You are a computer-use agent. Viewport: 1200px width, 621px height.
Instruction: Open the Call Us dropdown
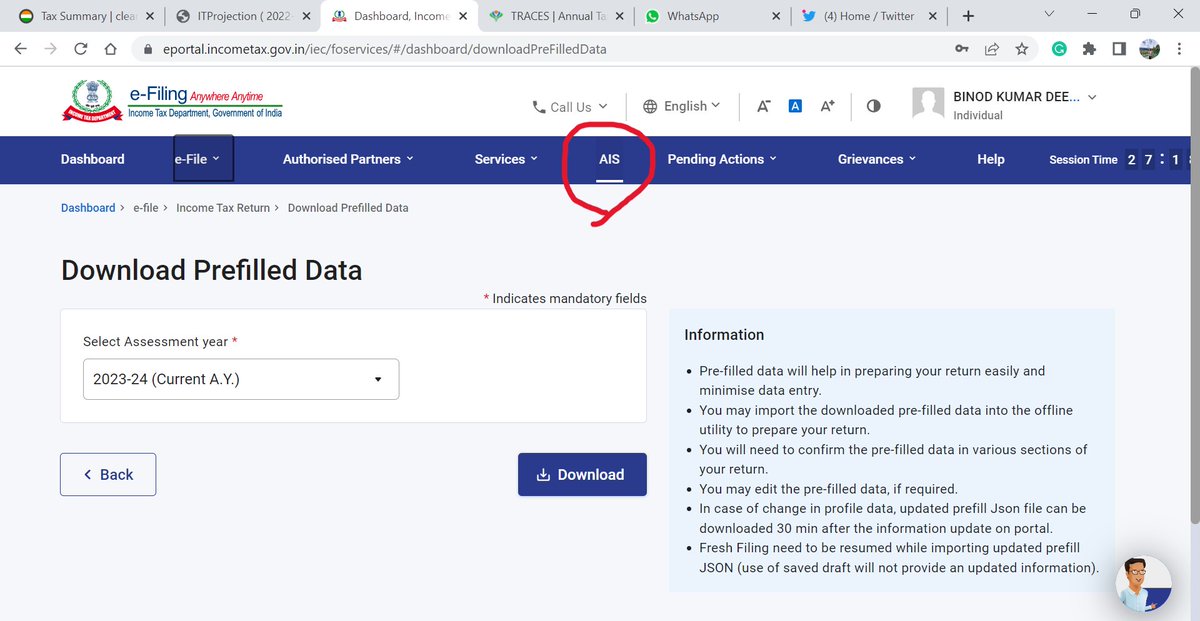click(569, 107)
